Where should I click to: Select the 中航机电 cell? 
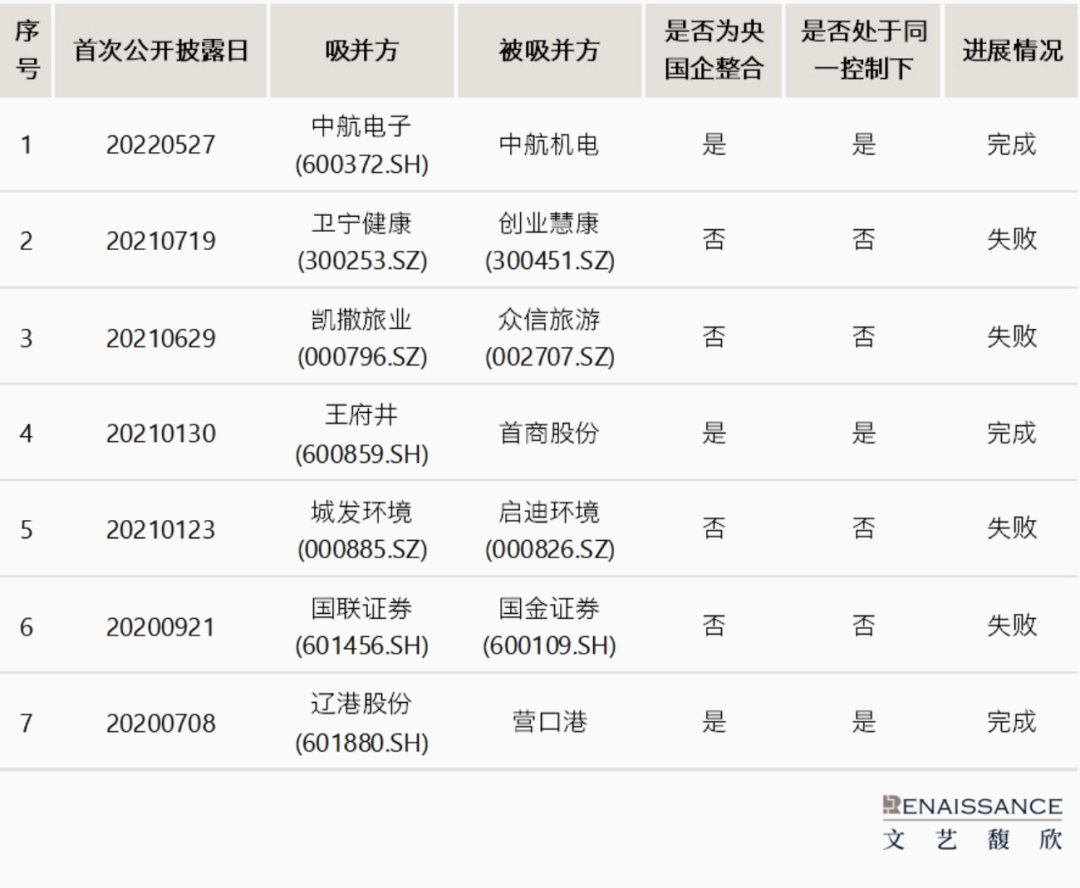549,145
